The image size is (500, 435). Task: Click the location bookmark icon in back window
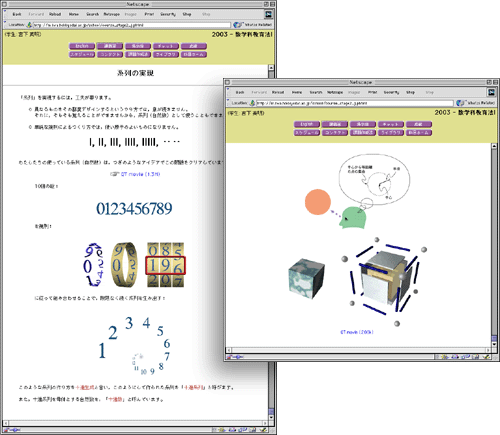(29, 25)
